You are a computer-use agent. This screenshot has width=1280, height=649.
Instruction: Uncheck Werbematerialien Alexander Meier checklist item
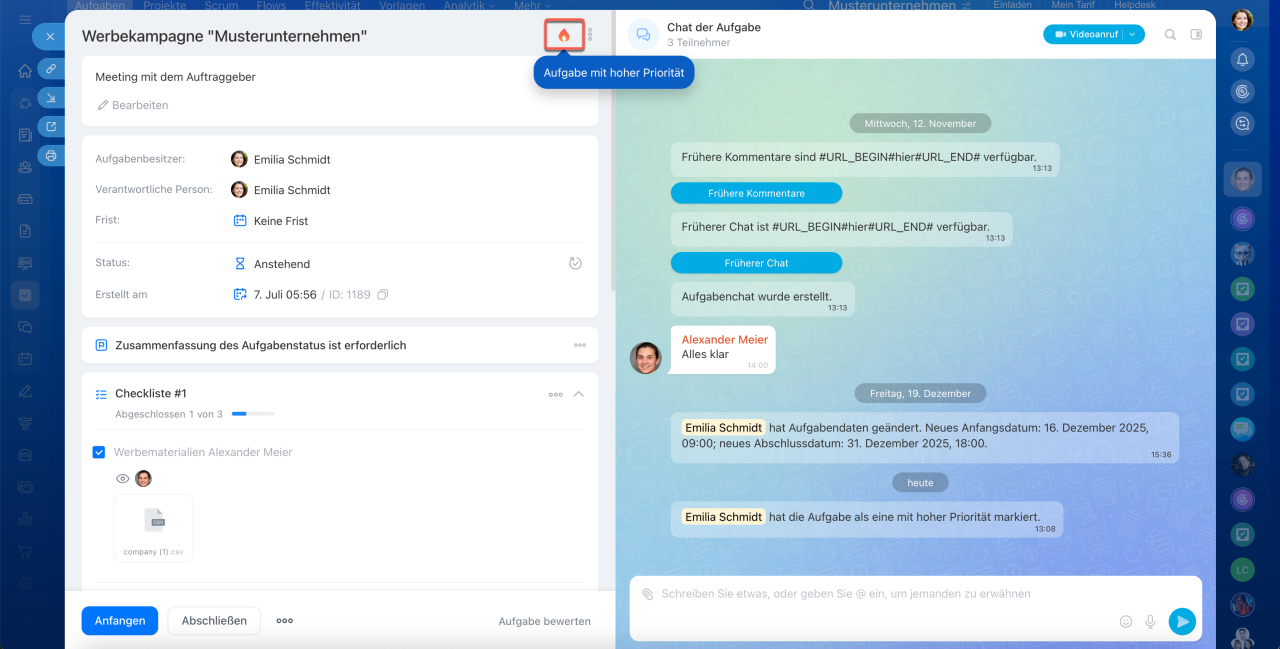(99, 452)
